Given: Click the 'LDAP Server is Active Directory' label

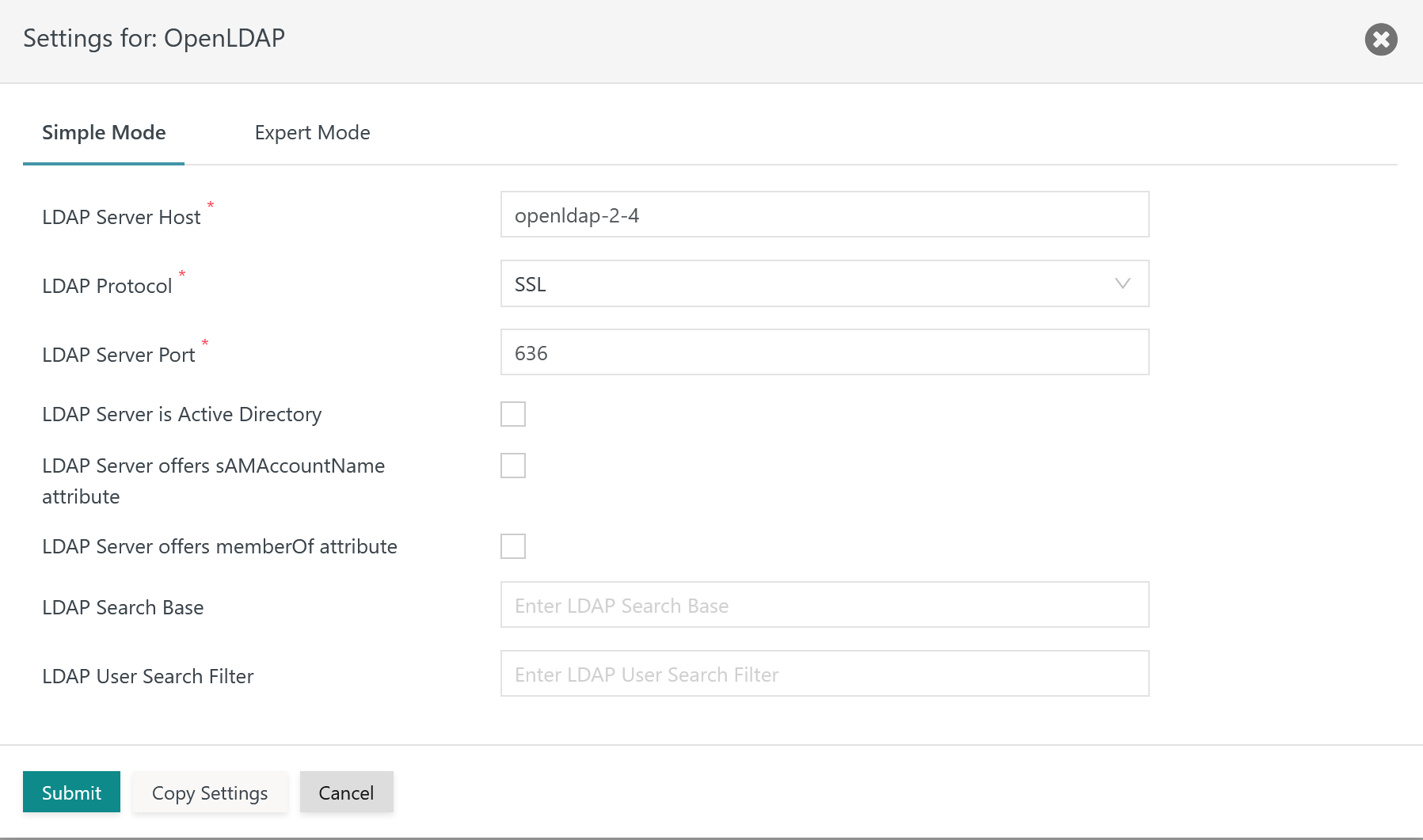Looking at the screenshot, I should click(182, 414).
